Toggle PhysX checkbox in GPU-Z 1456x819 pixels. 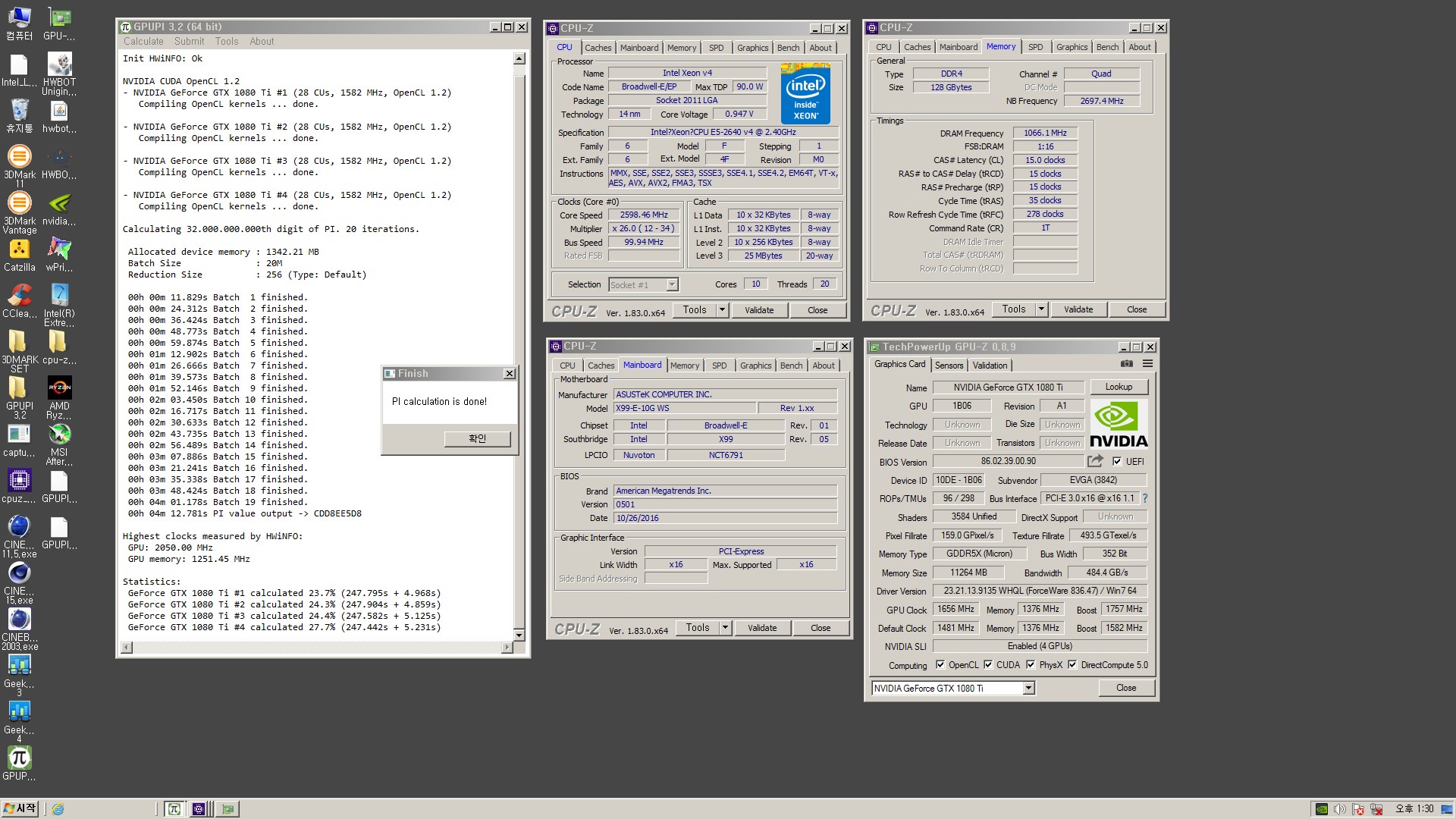coord(1031,665)
